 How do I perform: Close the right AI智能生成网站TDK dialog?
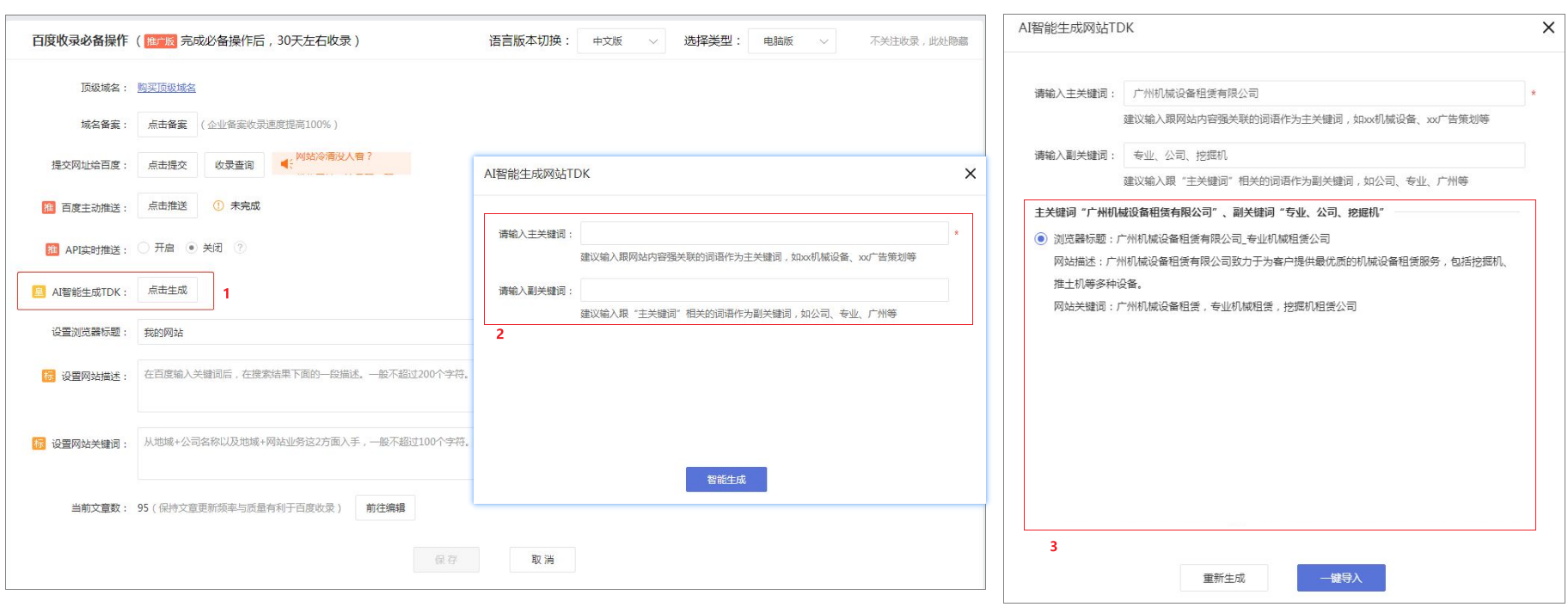[x=1548, y=28]
